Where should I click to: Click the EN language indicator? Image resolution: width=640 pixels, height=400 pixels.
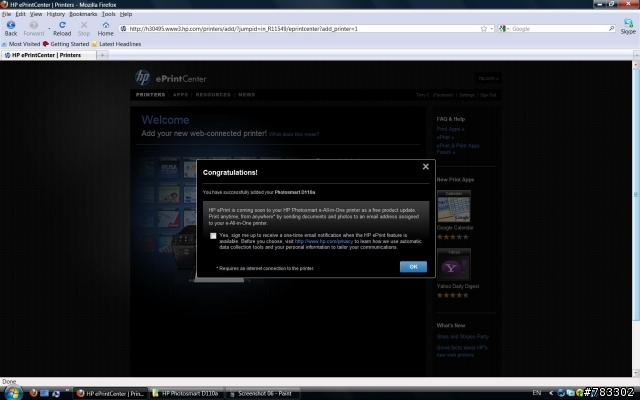click(537, 393)
